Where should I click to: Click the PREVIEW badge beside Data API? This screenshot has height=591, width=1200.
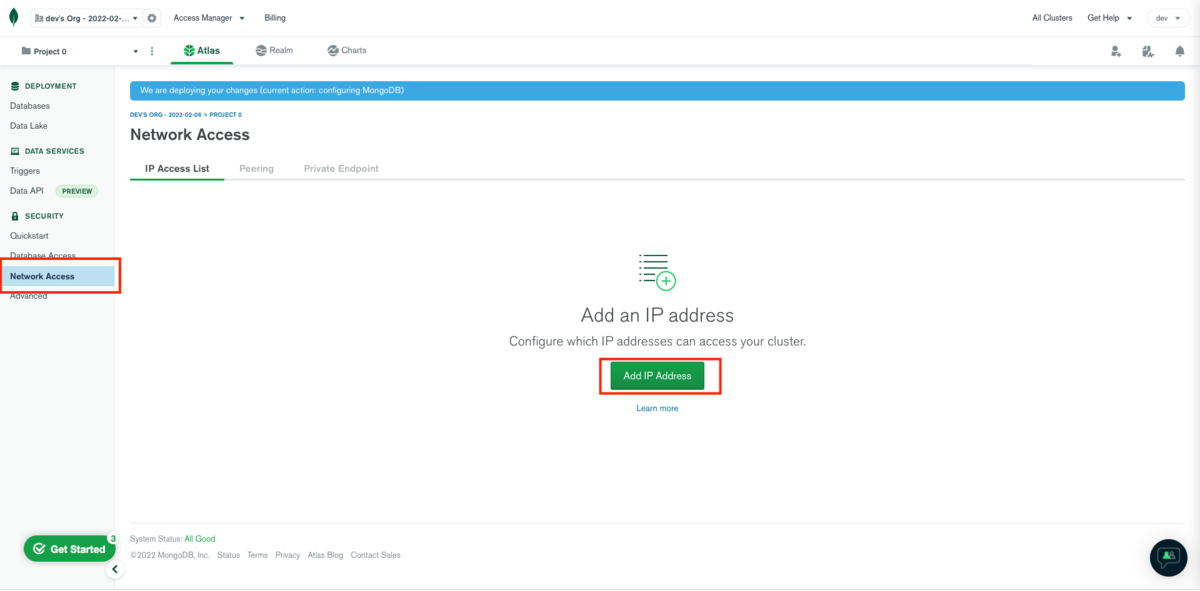(77, 191)
